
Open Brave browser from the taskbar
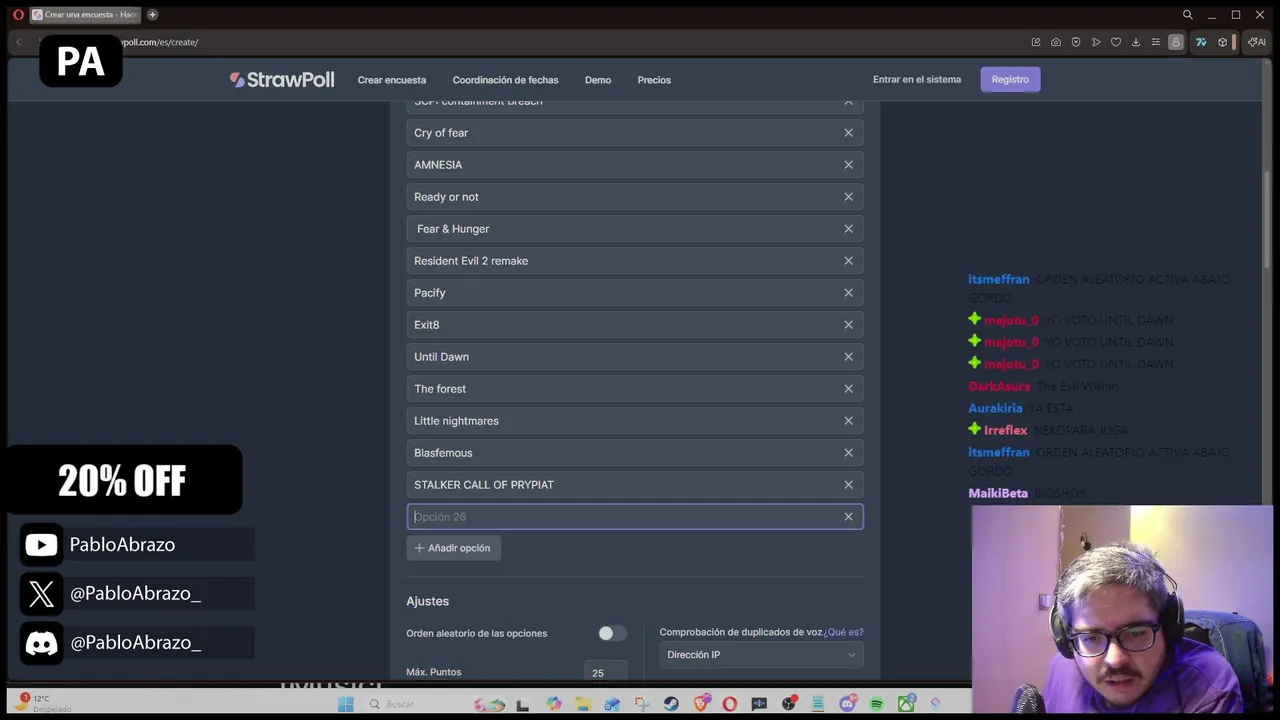(702, 704)
